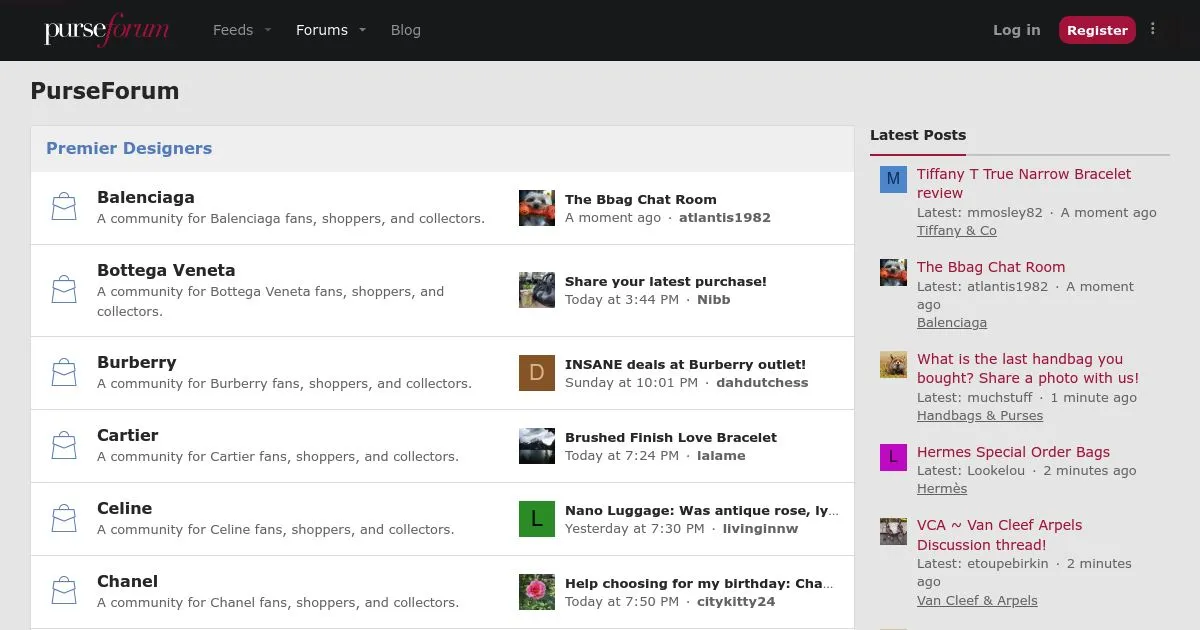Click the L avatar beside Hermes Special Order Bags

click(893, 457)
